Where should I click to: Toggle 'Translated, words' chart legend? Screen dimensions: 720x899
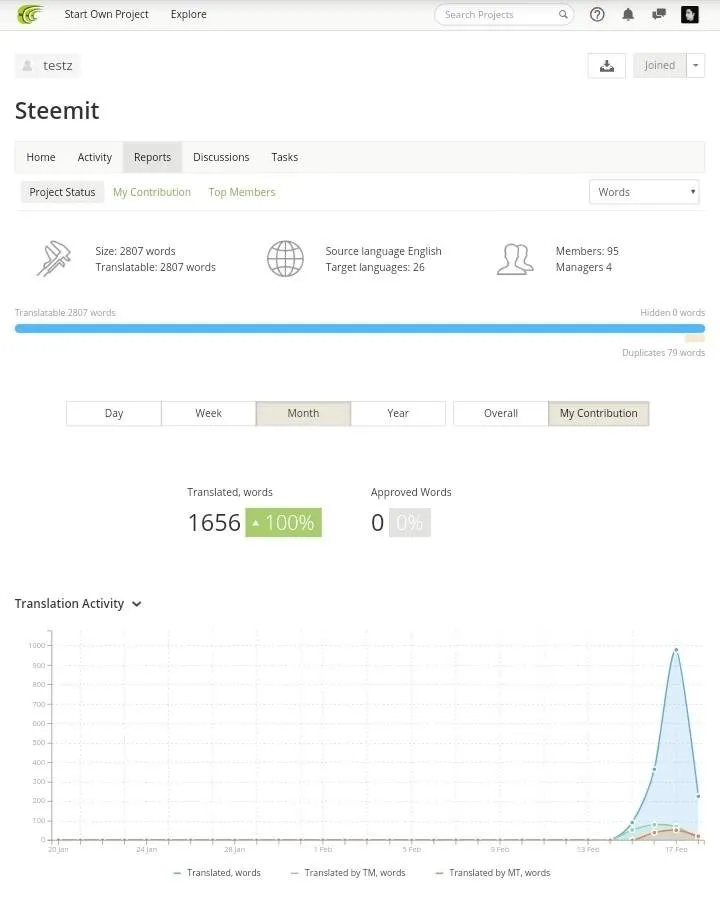pyautogui.click(x=217, y=873)
